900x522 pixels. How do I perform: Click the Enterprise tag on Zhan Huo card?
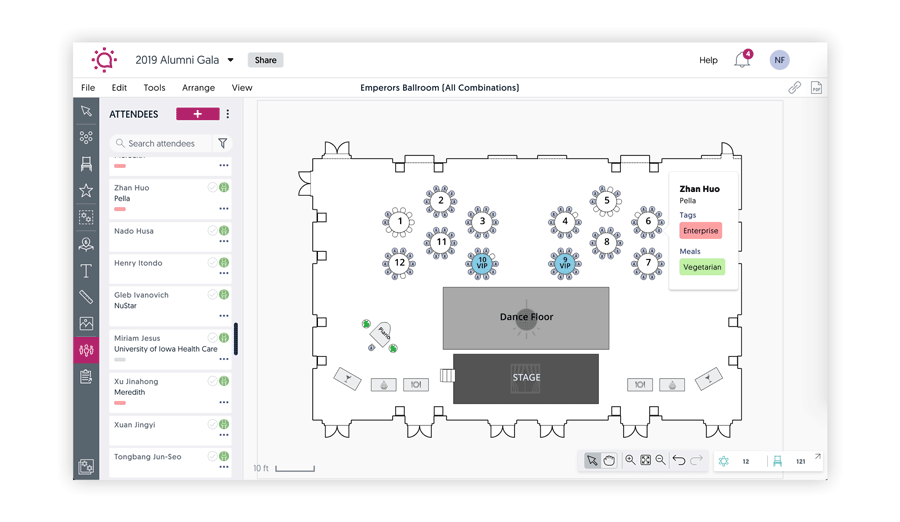(x=701, y=230)
